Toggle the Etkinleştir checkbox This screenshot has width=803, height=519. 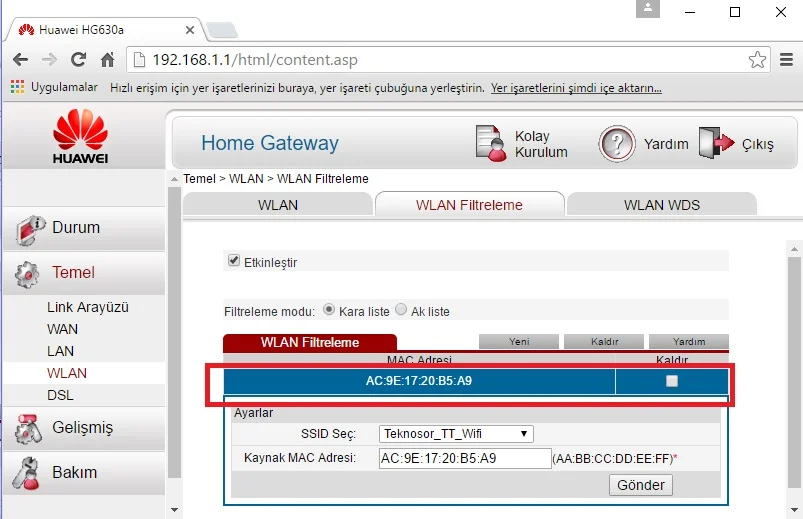pos(234,262)
